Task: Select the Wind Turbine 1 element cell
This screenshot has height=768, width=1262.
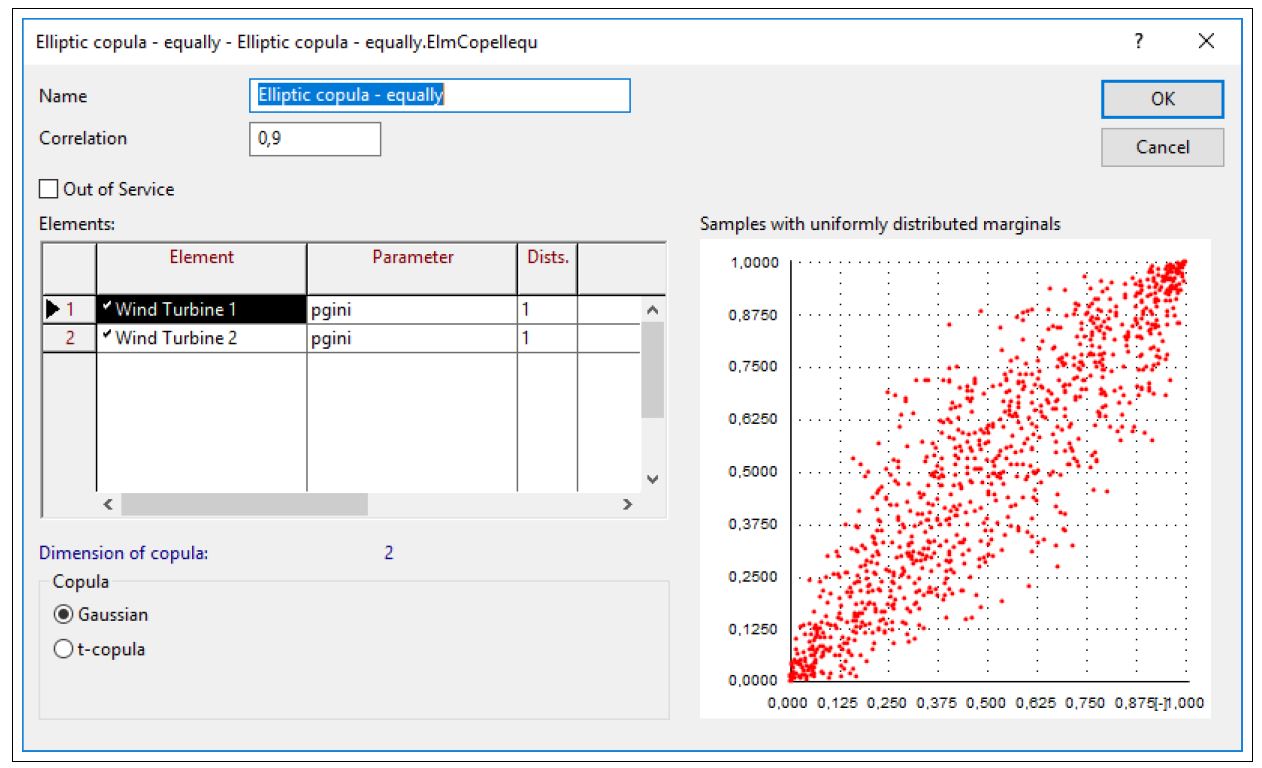Action: point(201,310)
